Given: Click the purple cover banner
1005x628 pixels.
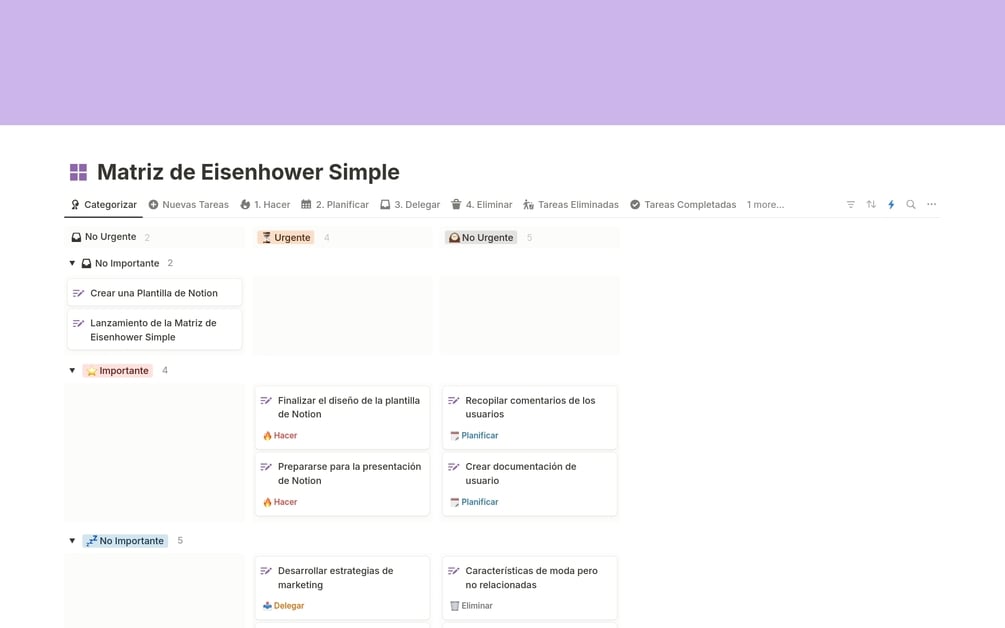Looking at the screenshot, I should (x=502, y=62).
